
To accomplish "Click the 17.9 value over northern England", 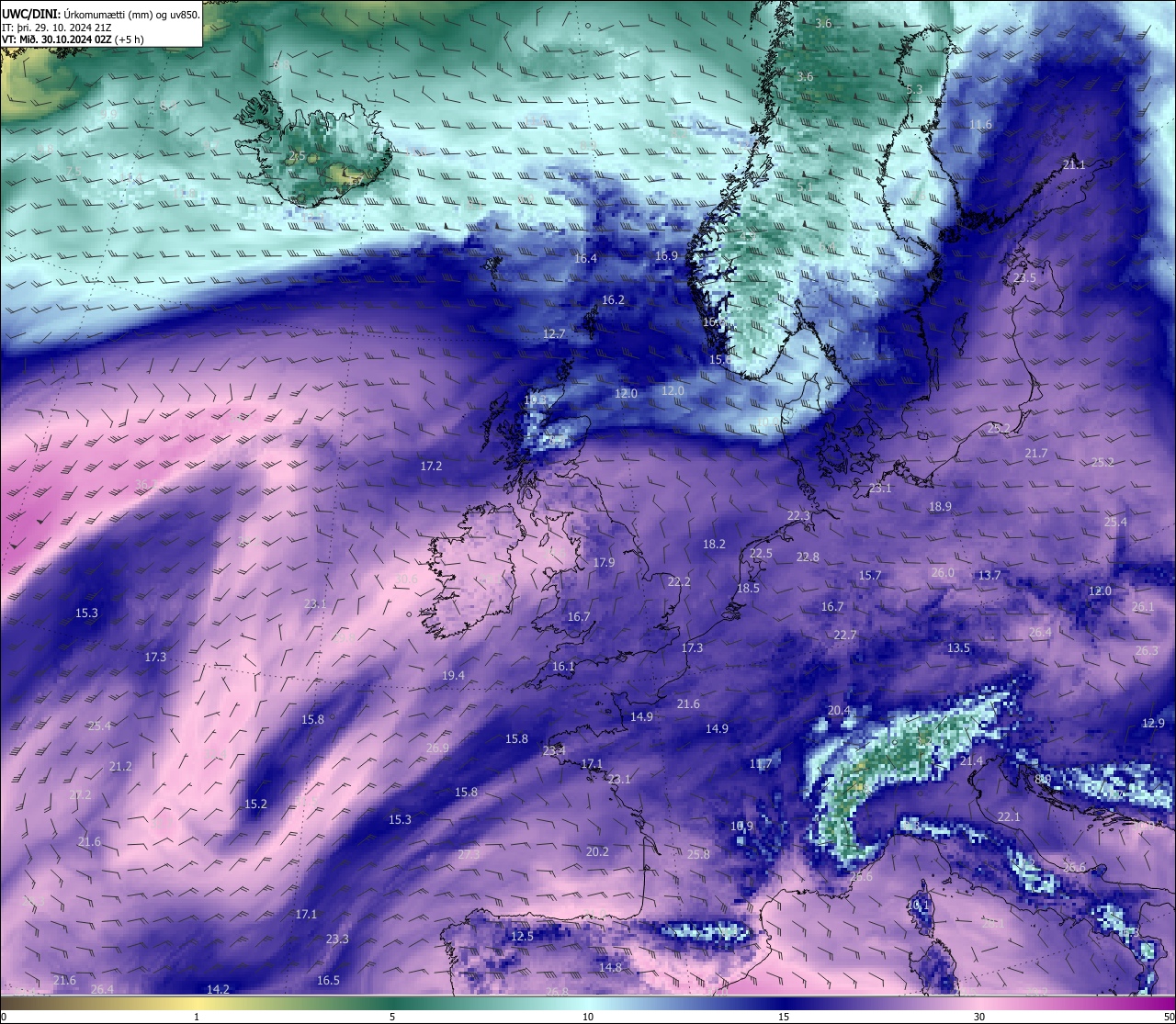I will [x=604, y=562].
